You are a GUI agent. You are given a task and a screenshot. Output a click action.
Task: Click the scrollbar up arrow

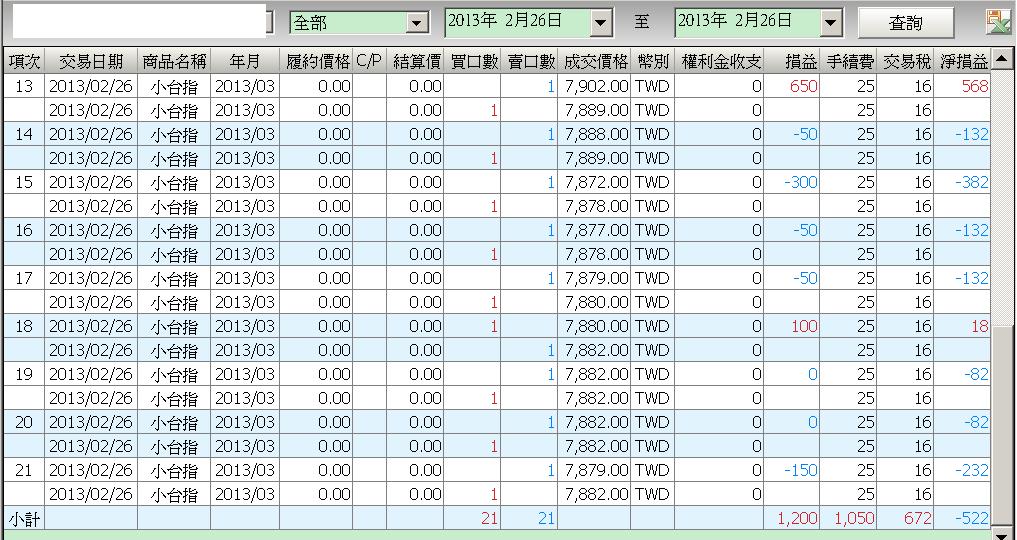tap(1001, 60)
